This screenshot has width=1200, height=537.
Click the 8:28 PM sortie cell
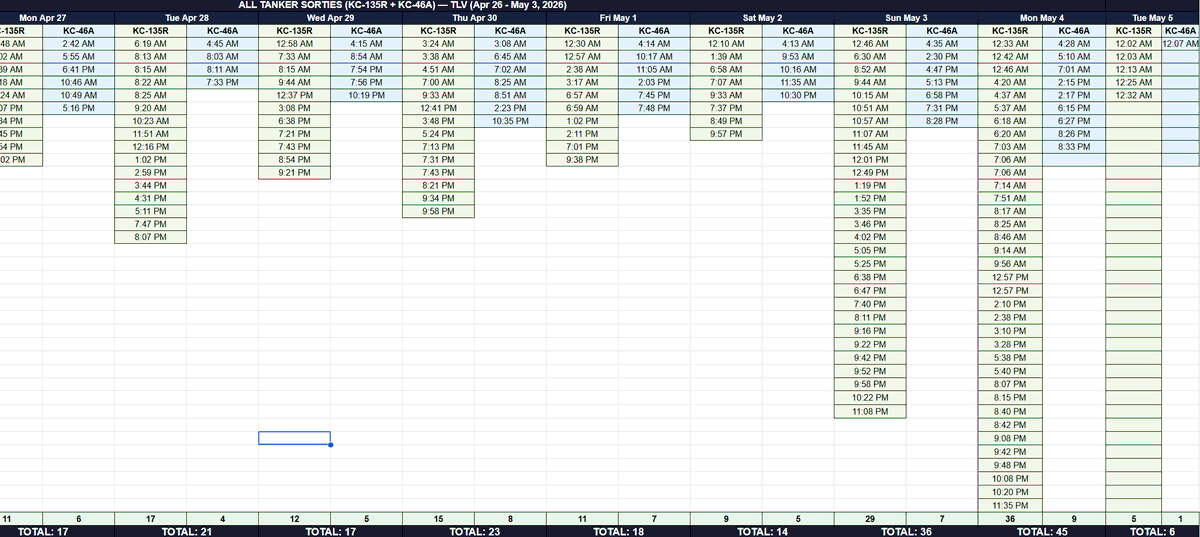coord(942,121)
